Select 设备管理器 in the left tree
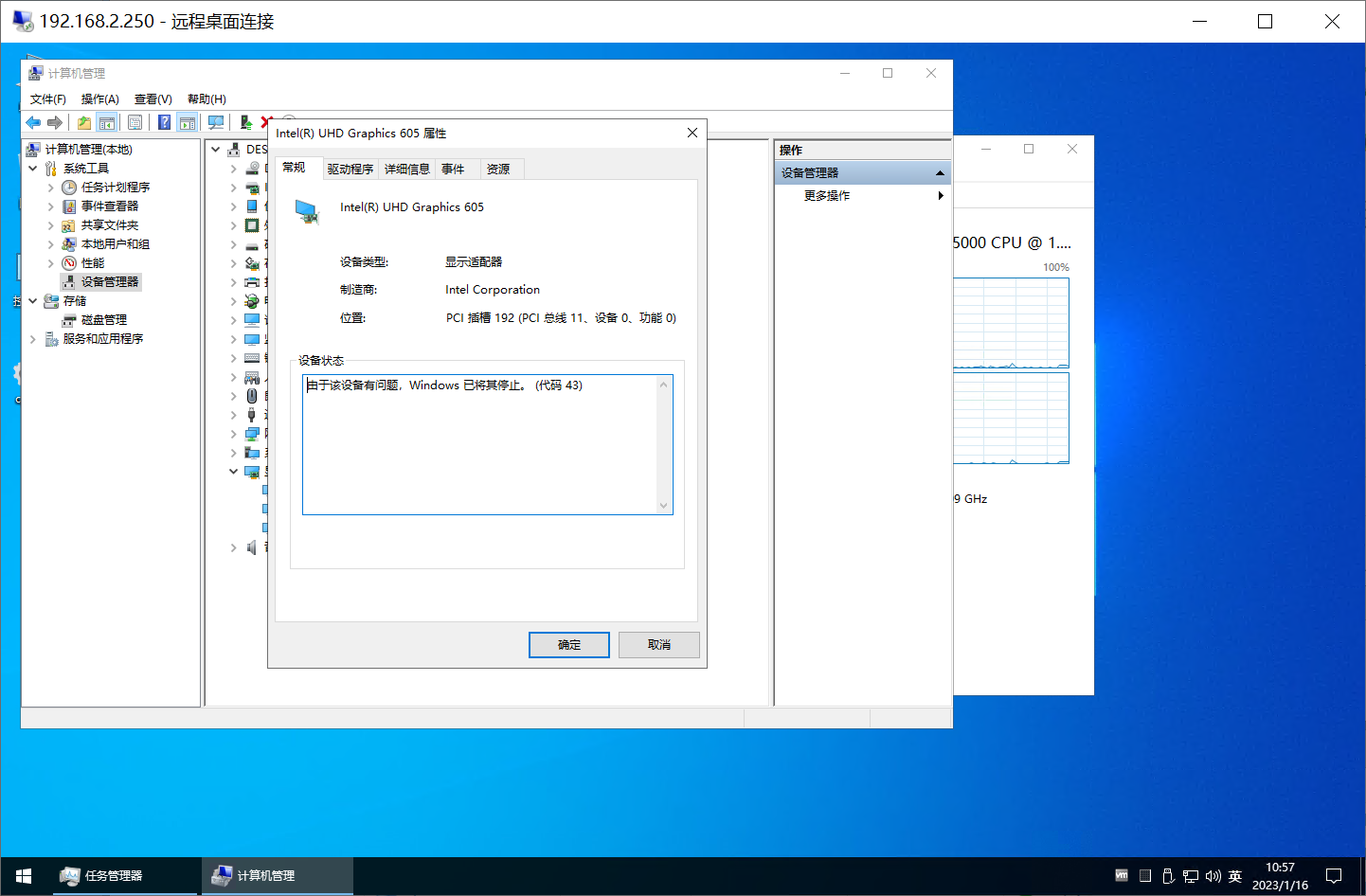 [x=110, y=282]
